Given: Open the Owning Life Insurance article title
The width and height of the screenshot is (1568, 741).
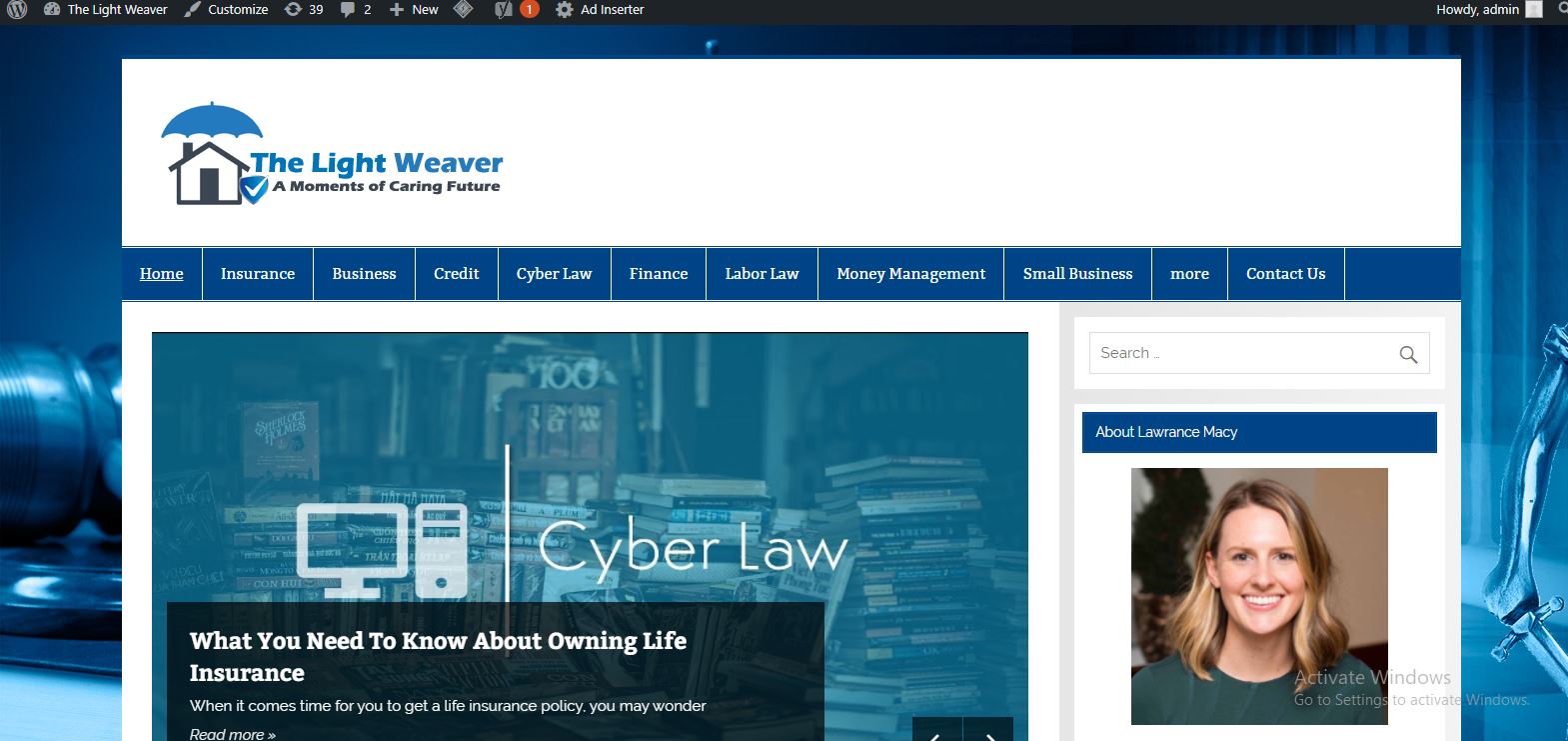Looking at the screenshot, I should tap(438, 656).
